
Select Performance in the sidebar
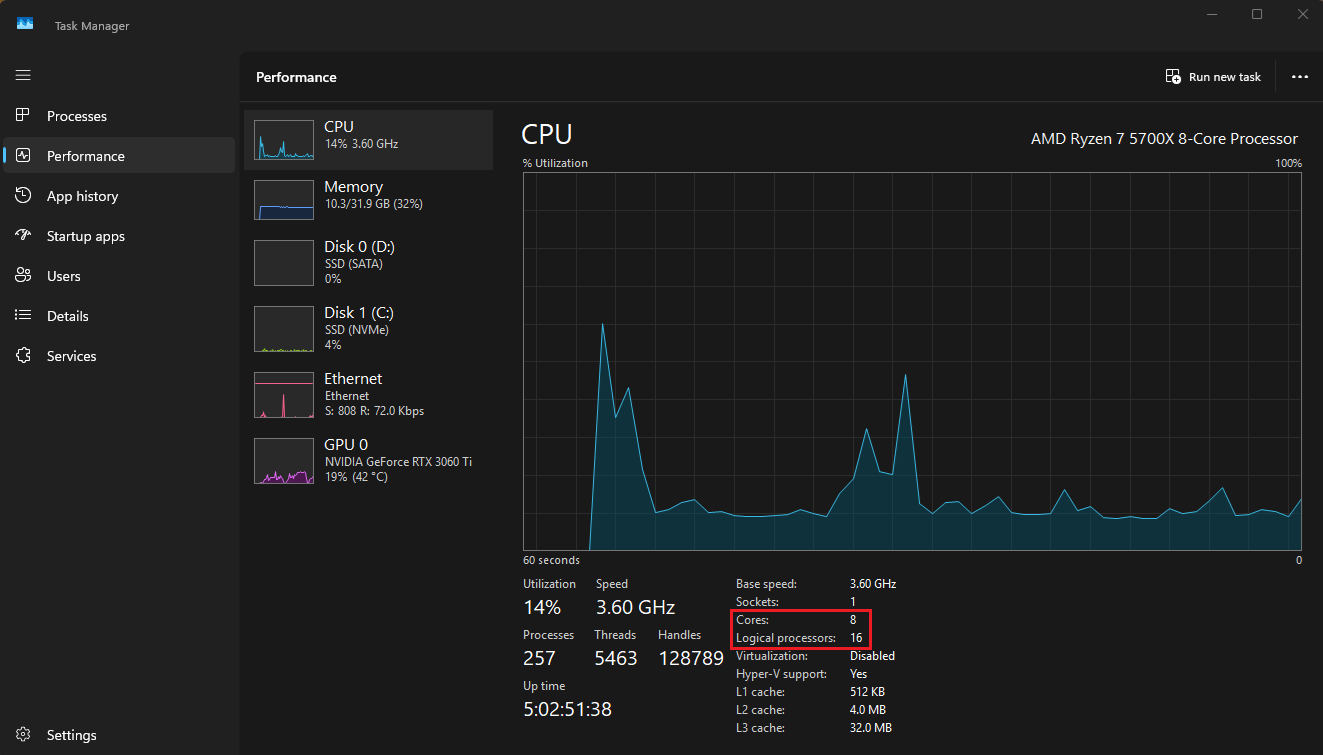[119, 156]
